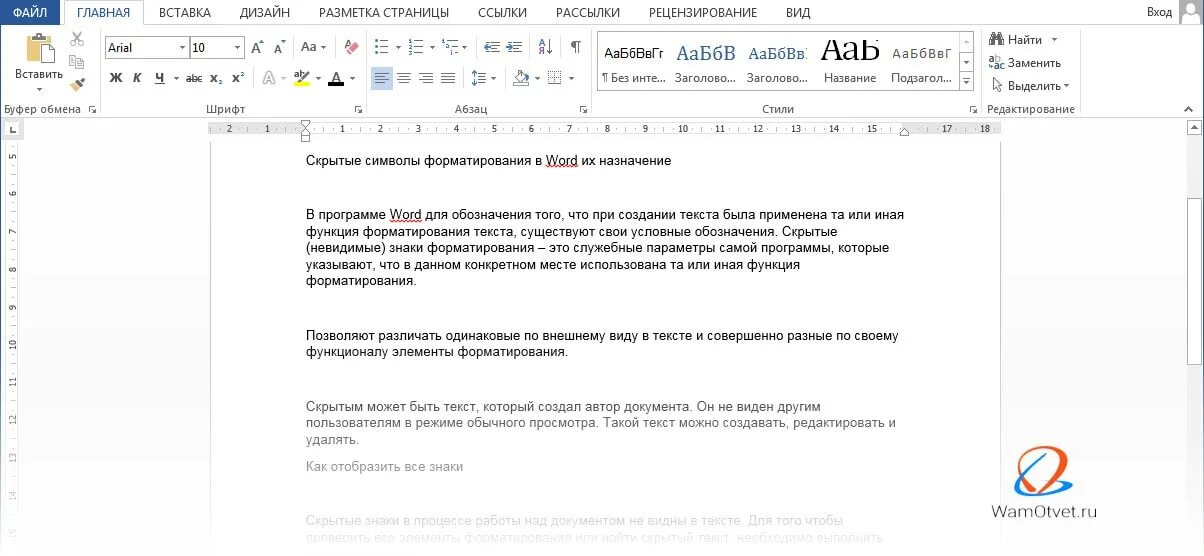Toggle superscript x² formatting
This screenshot has width=1204, height=556.
[x=238, y=78]
